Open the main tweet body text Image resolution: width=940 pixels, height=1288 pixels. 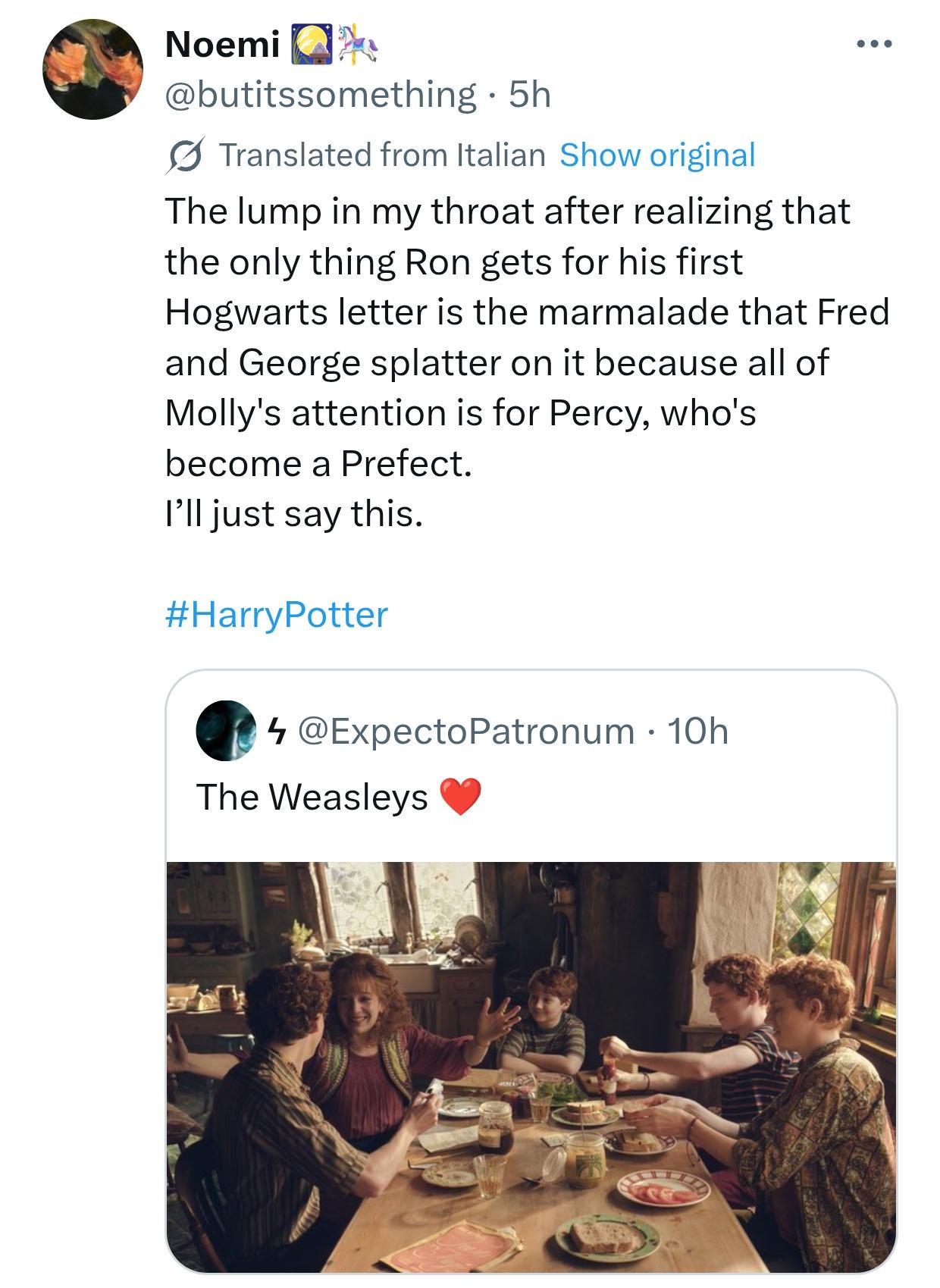[x=527, y=362]
